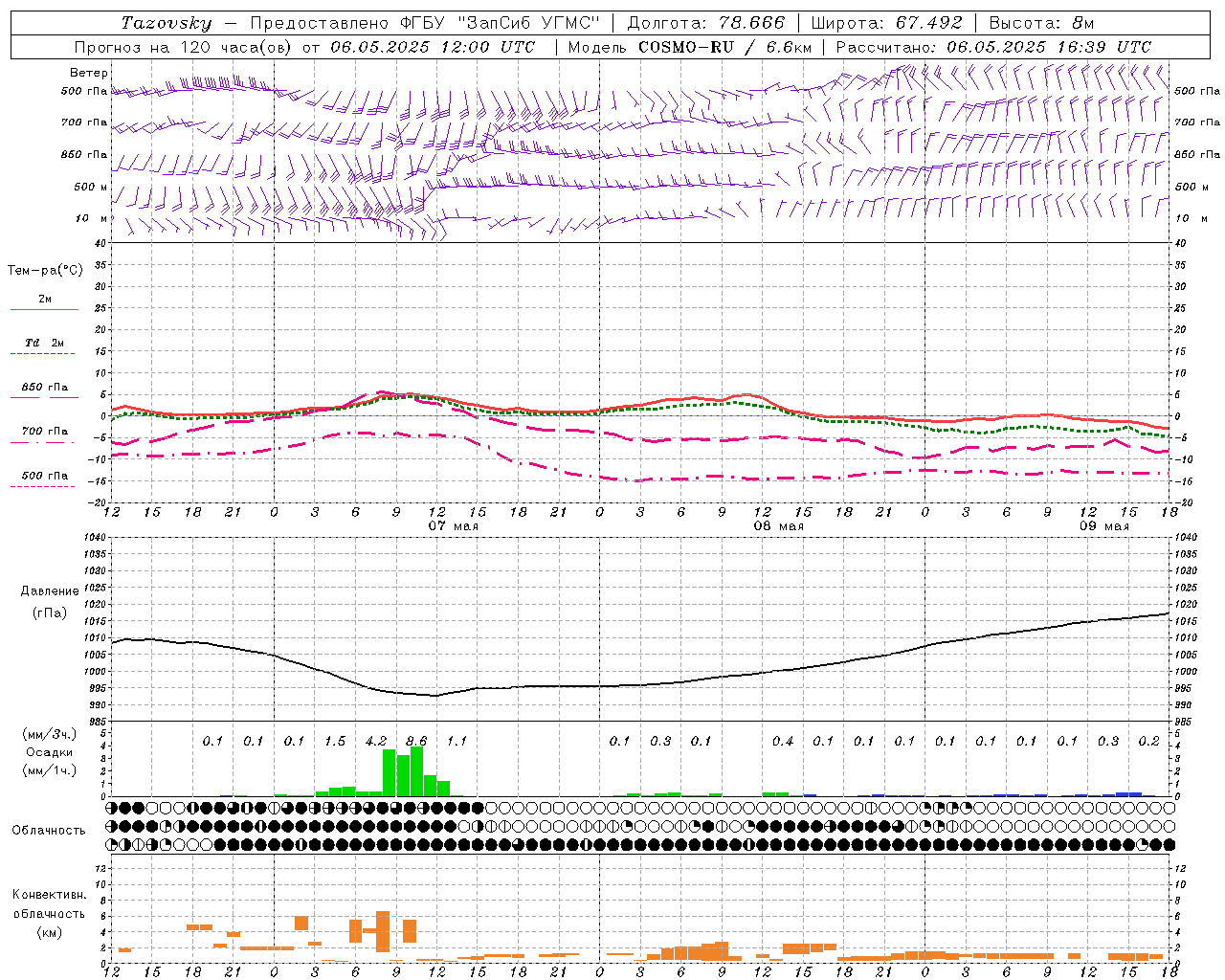1225x980 pixels.
Task: Click the "(км)" convective cloud unit label
Action: (x=49, y=932)
